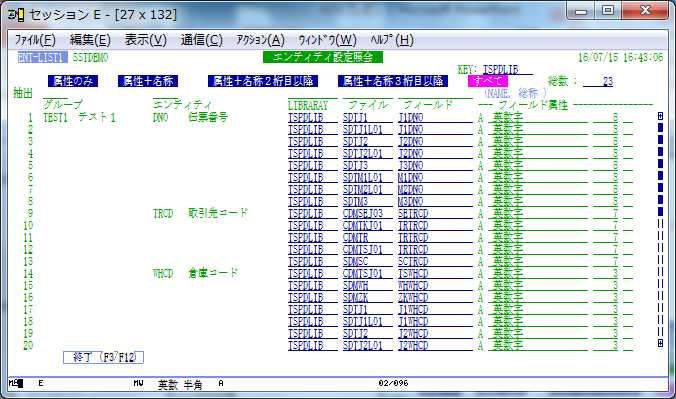
Task: Click the 02/096 cursor position in status bar
Action: pyautogui.click(x=393, y=383)
